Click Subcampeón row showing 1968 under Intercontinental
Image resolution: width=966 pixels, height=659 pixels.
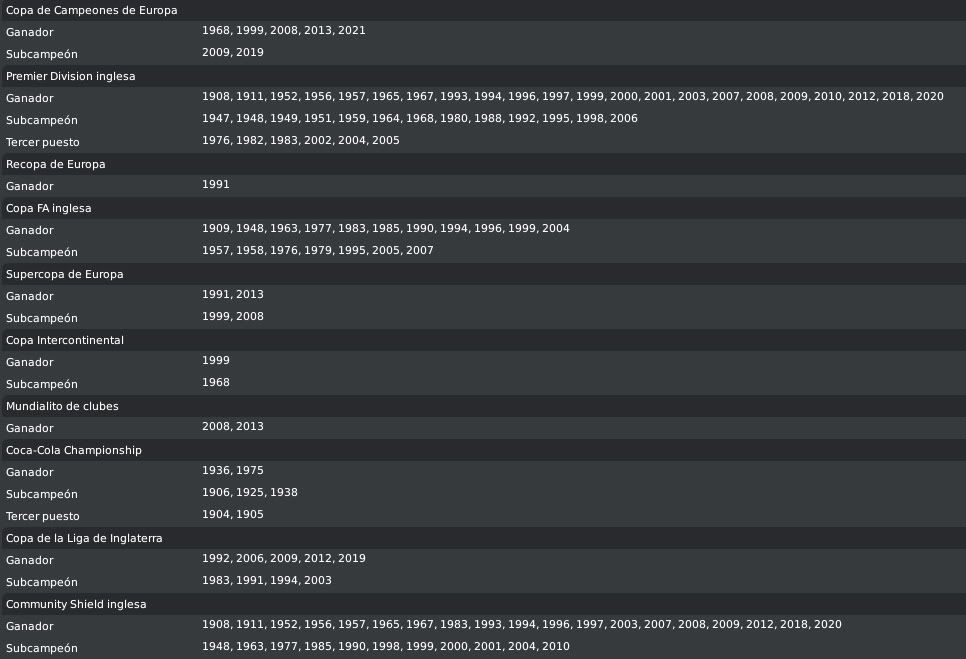215,383
